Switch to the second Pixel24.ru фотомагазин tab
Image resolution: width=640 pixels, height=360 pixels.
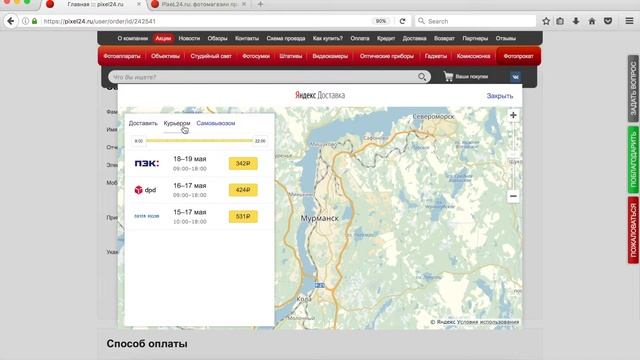tap(199, 4)
